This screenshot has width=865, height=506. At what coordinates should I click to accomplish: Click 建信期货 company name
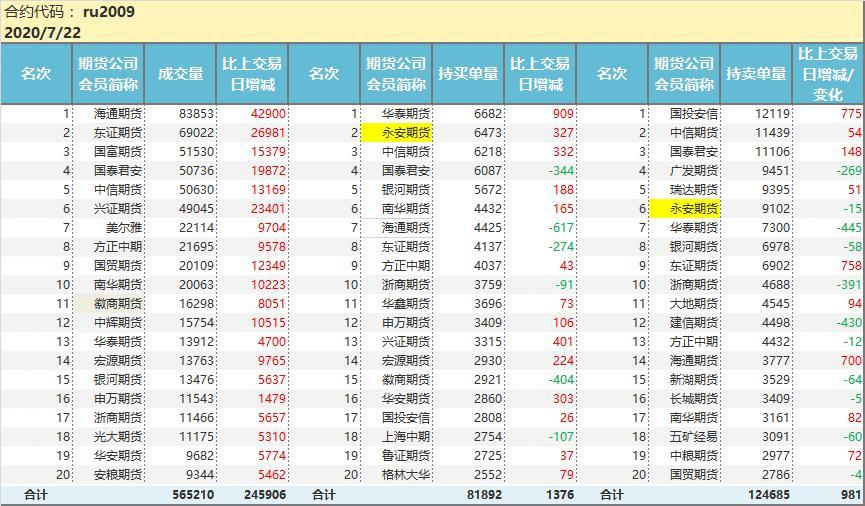693,322
